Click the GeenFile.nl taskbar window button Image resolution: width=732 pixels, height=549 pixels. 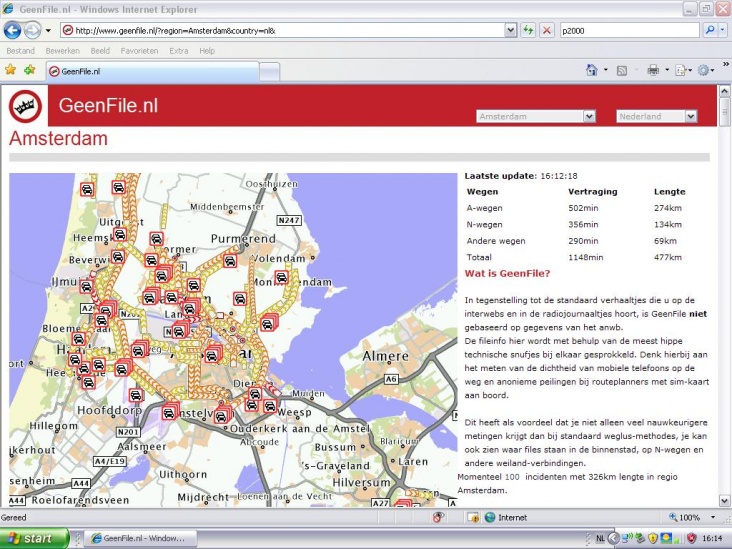pyautogui.click(x=140, y=538)
